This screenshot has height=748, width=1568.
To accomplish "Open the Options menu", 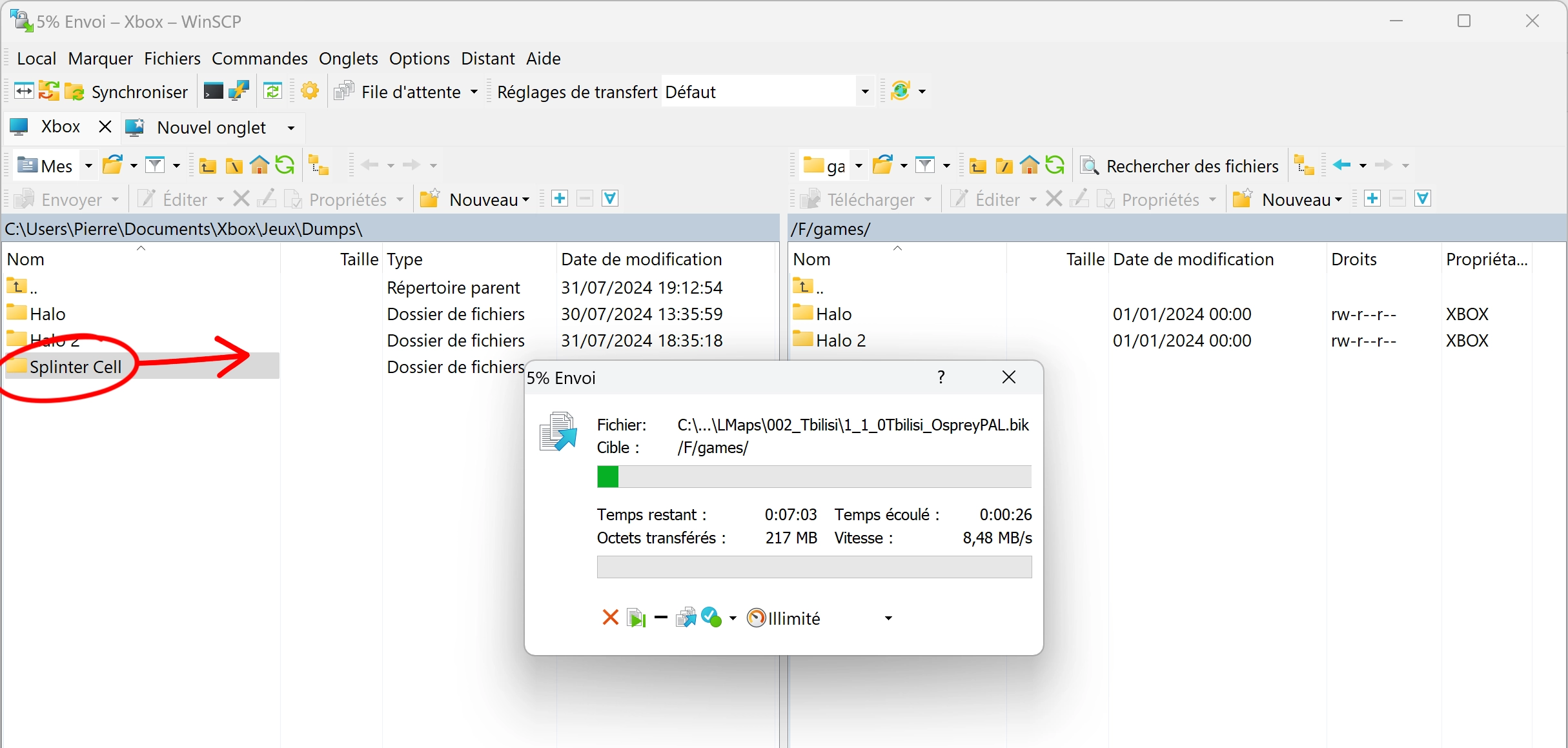I will (x=420, y=59).
